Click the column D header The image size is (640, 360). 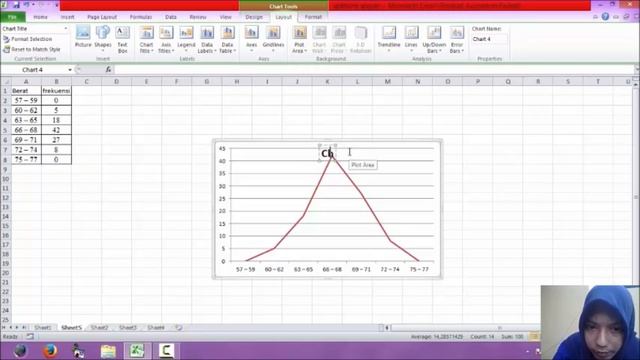[116, 82]
